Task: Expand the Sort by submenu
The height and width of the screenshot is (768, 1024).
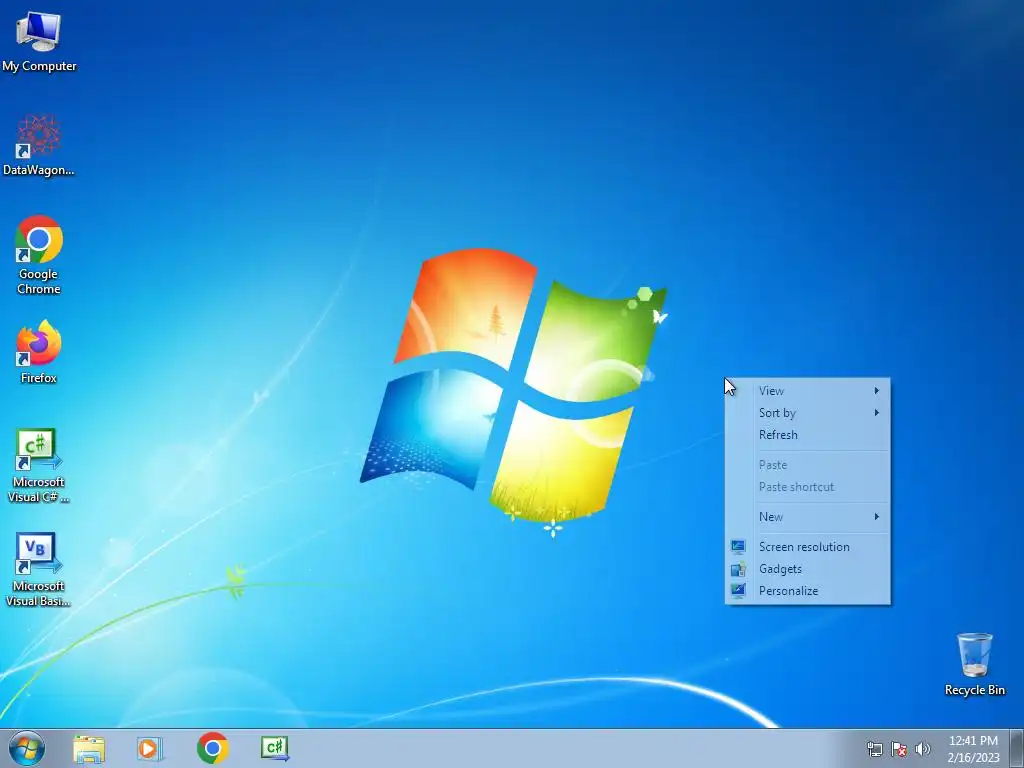Action: coord(808,413)
